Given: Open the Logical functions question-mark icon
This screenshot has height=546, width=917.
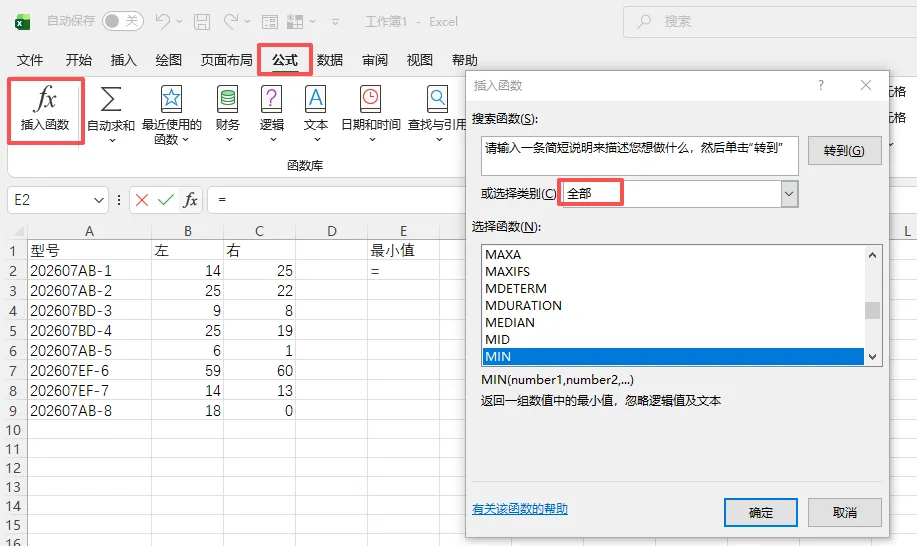Looking at the screenshot, I should tap(271, 99).
